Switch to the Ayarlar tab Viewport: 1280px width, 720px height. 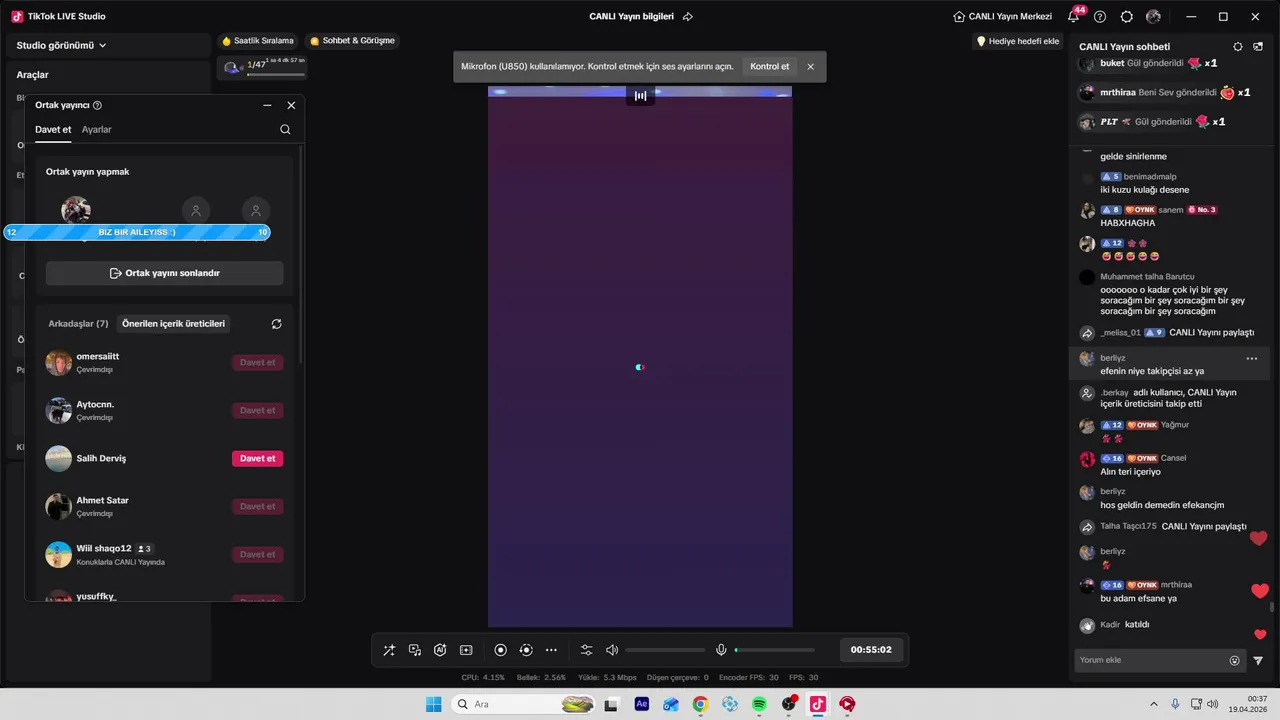click(97, 130)
